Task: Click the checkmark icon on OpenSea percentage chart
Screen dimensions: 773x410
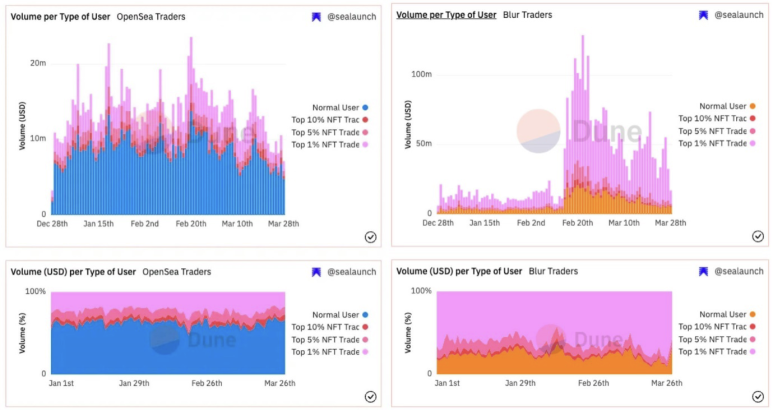Action: pos(371,397)
